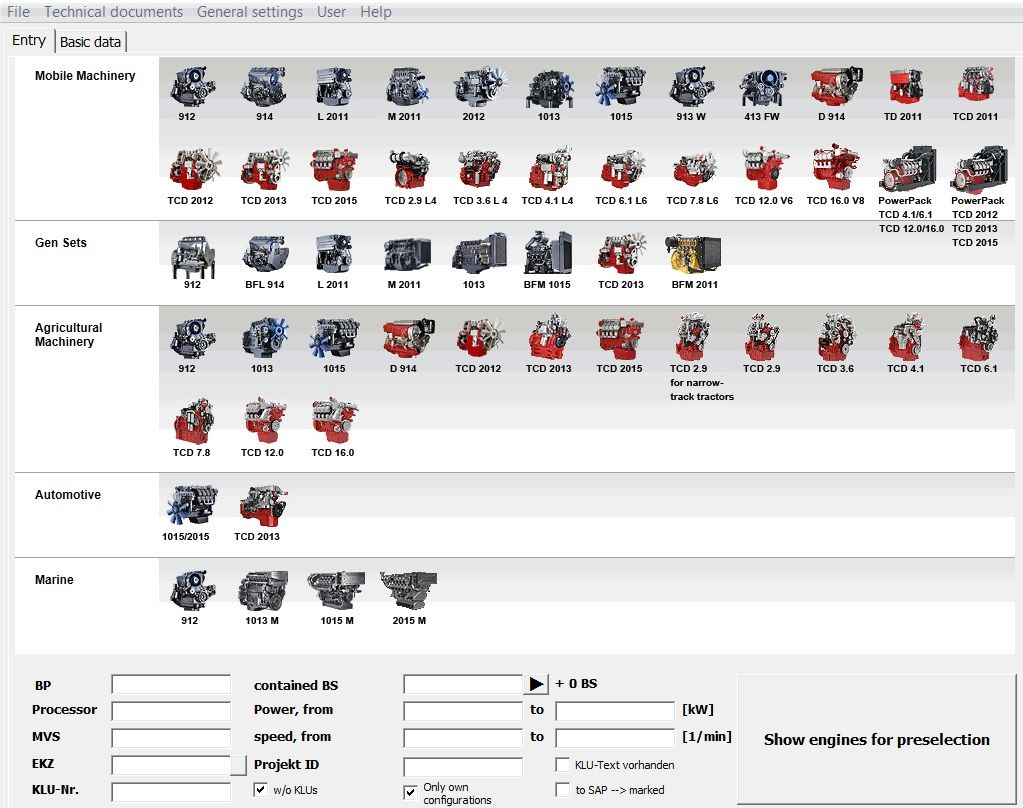Screen dimensions: 1023x808
Task: Open the General settings menu
Action: (250, 12)
